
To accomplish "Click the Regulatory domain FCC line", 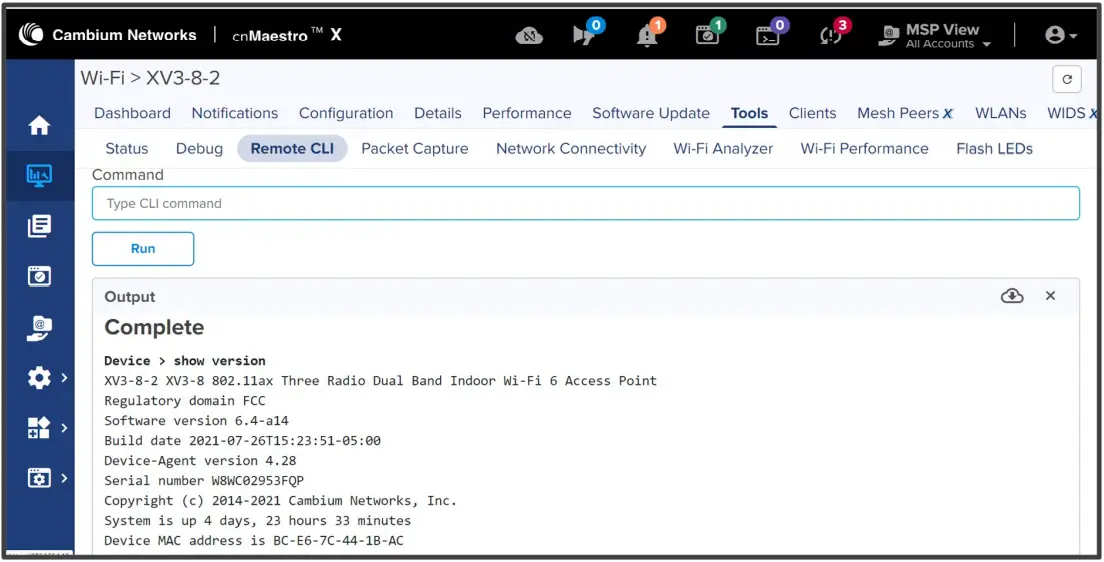I will point(185,401).
